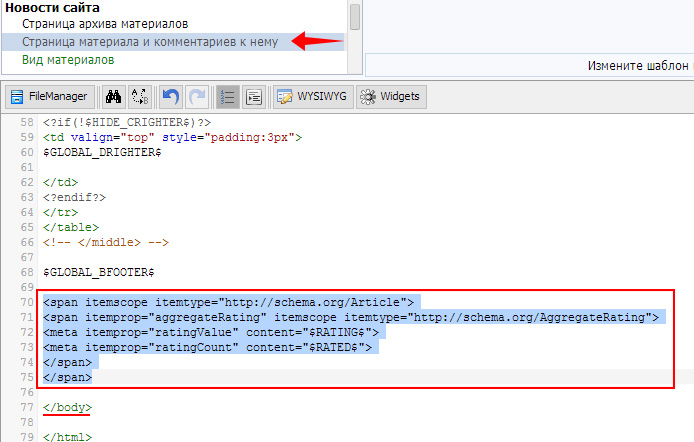Screen dimensions: 694x442
Task: Click the td valign="top" code line
Action: (172, 137)
